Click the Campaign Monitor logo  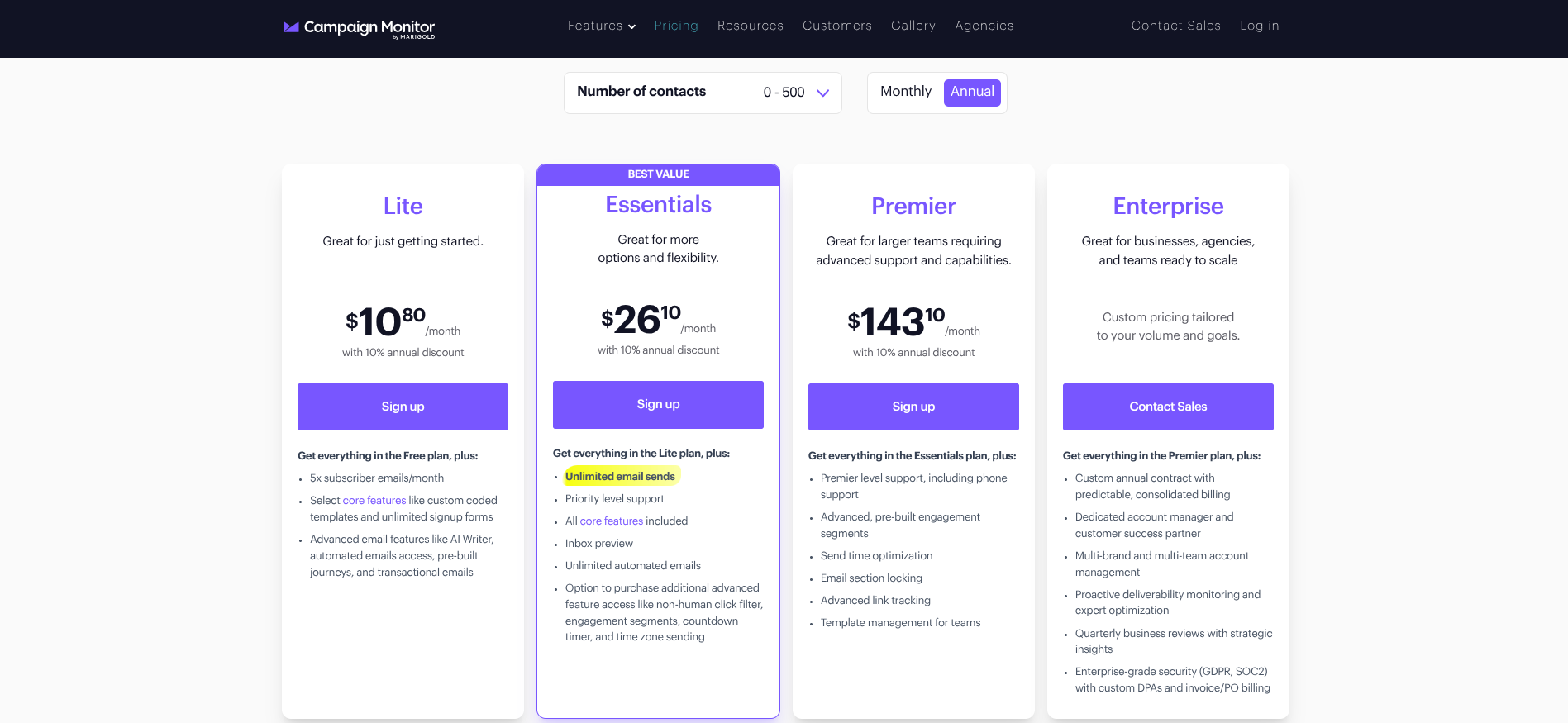point(359,28)
